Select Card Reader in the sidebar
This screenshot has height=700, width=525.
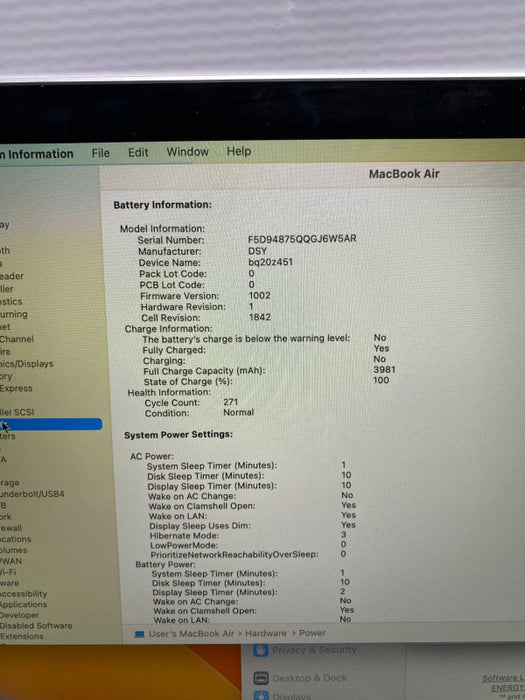click(x=12, y=276)
